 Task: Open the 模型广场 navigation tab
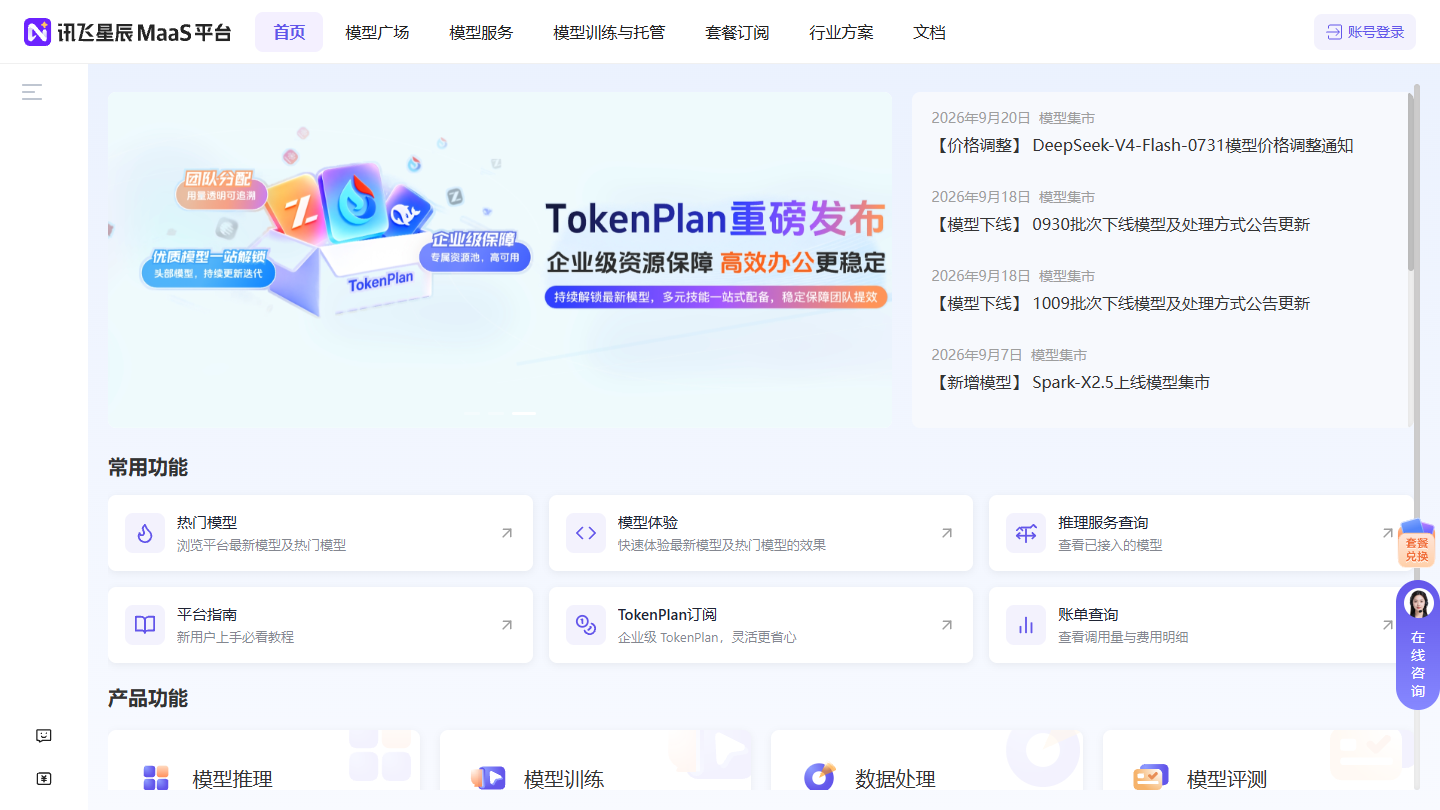pyautogui.click(x=377, y=32)
